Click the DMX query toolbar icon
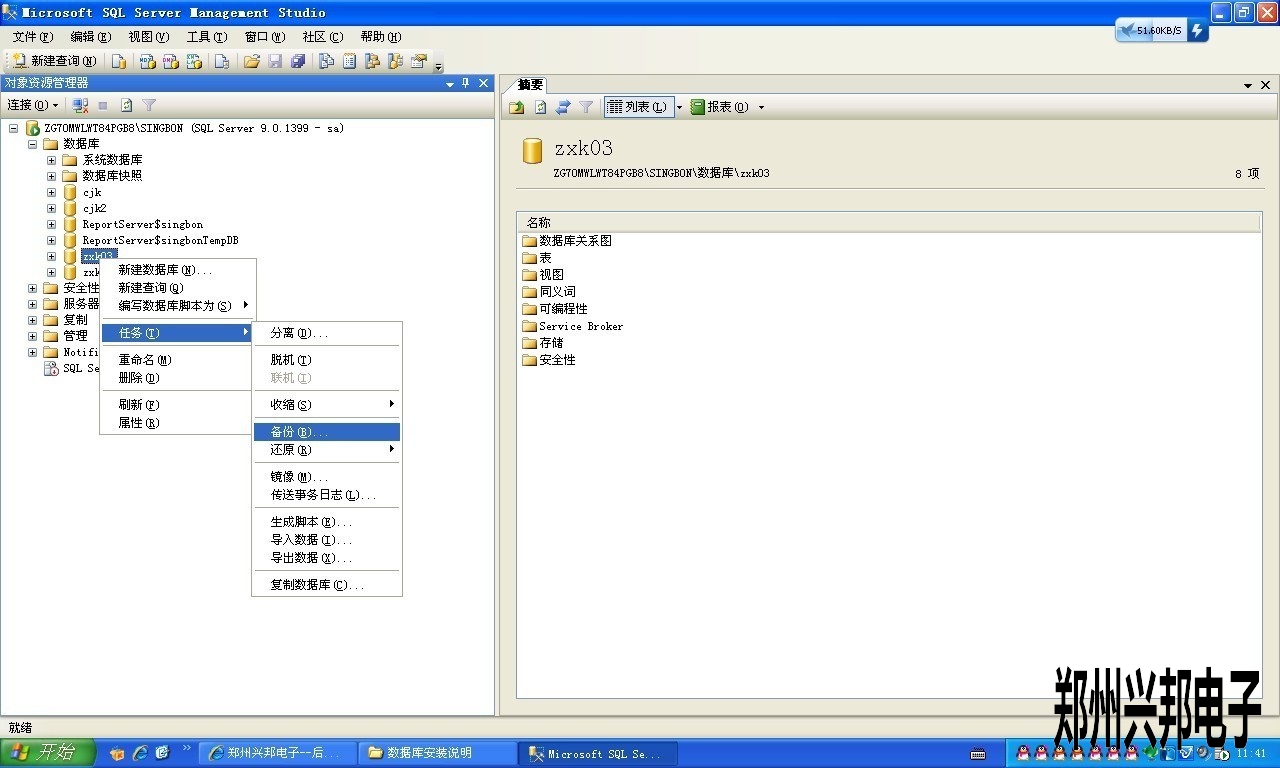The image size is (1280, 768). 171,61
